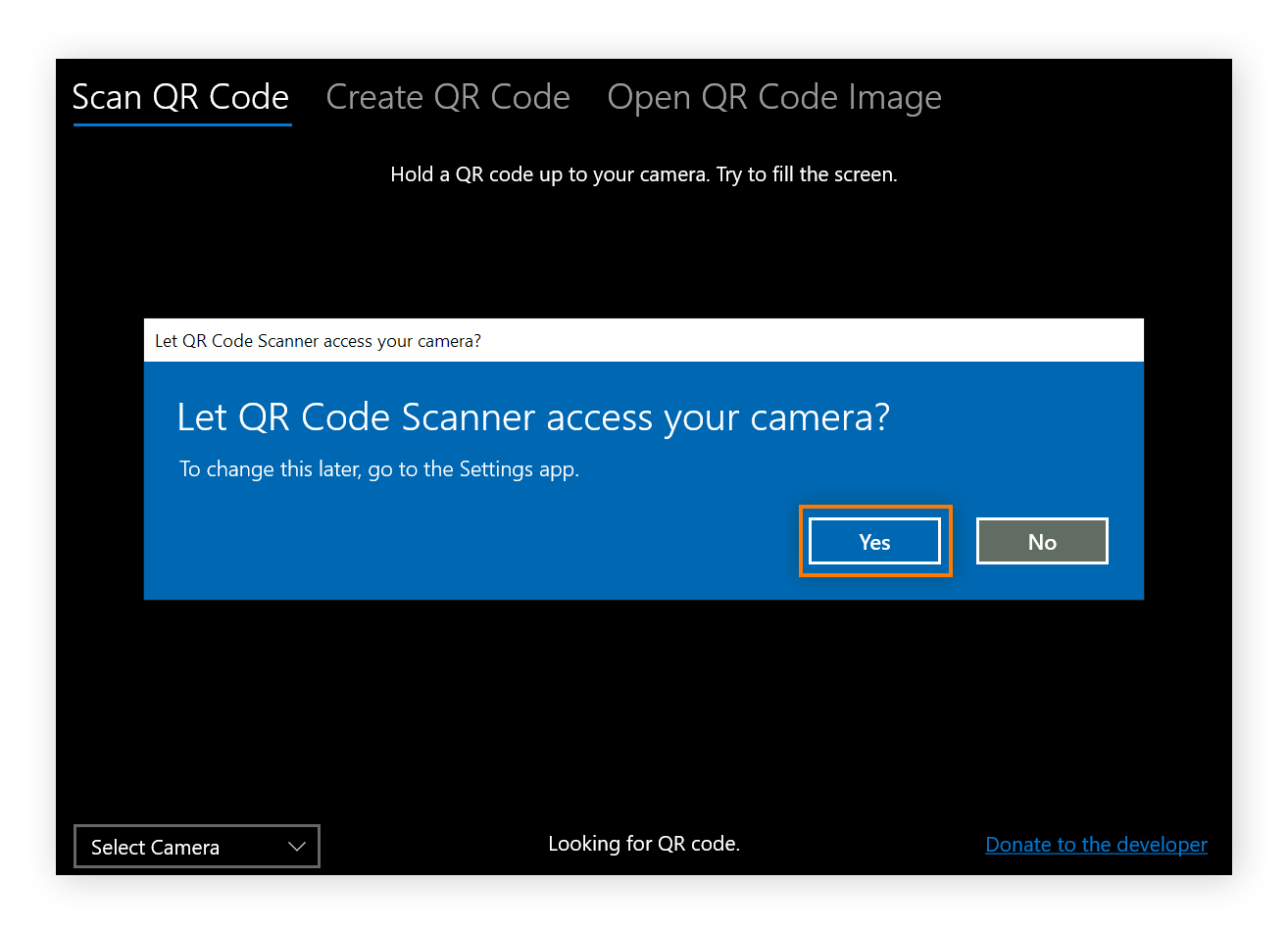This screenshot has height=930, width=1288.
Task: Choose a camera from the combo box
Action: (196, 846)
